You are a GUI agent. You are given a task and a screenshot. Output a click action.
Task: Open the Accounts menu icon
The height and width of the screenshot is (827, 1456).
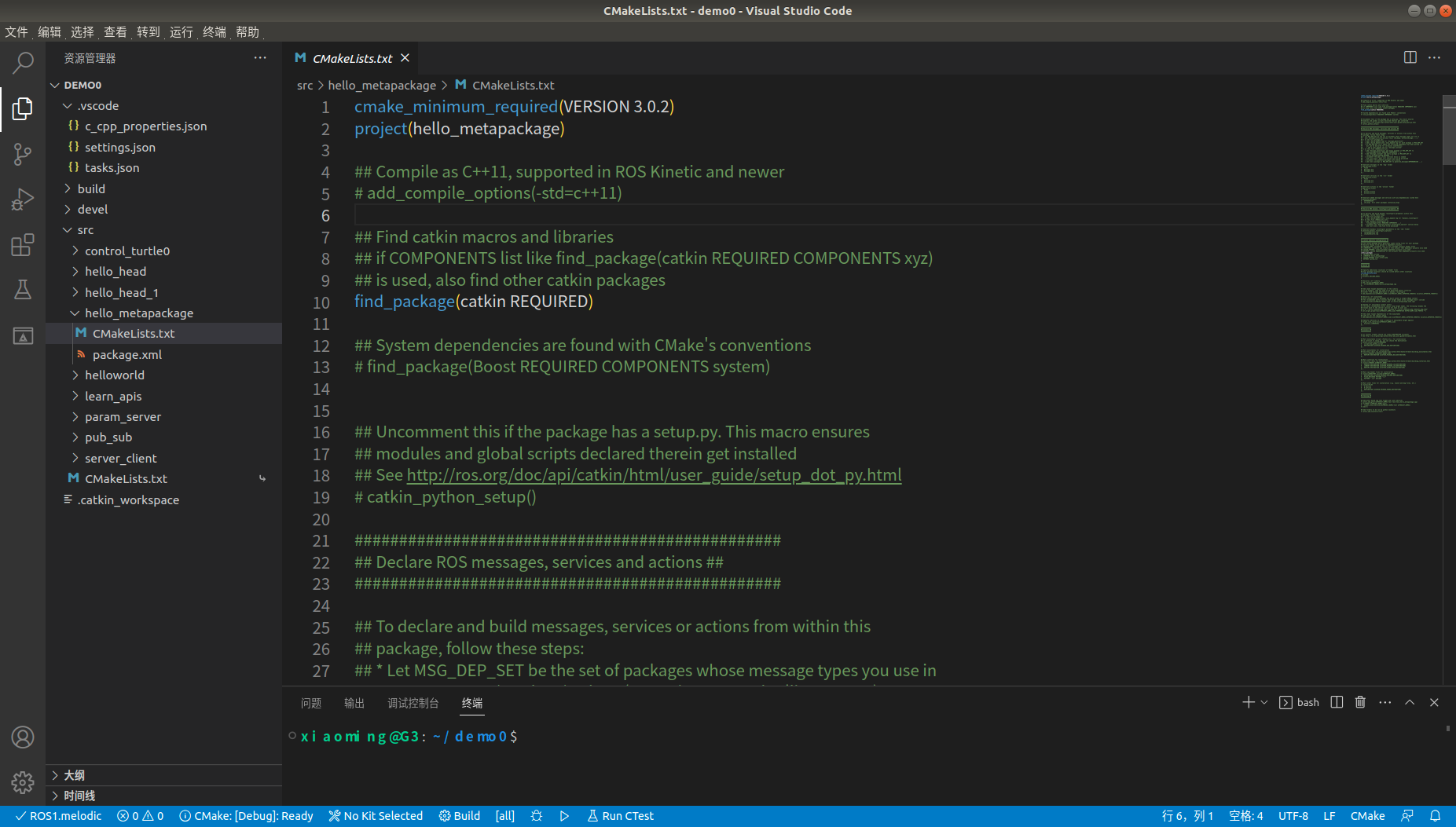tap(23, 737)
